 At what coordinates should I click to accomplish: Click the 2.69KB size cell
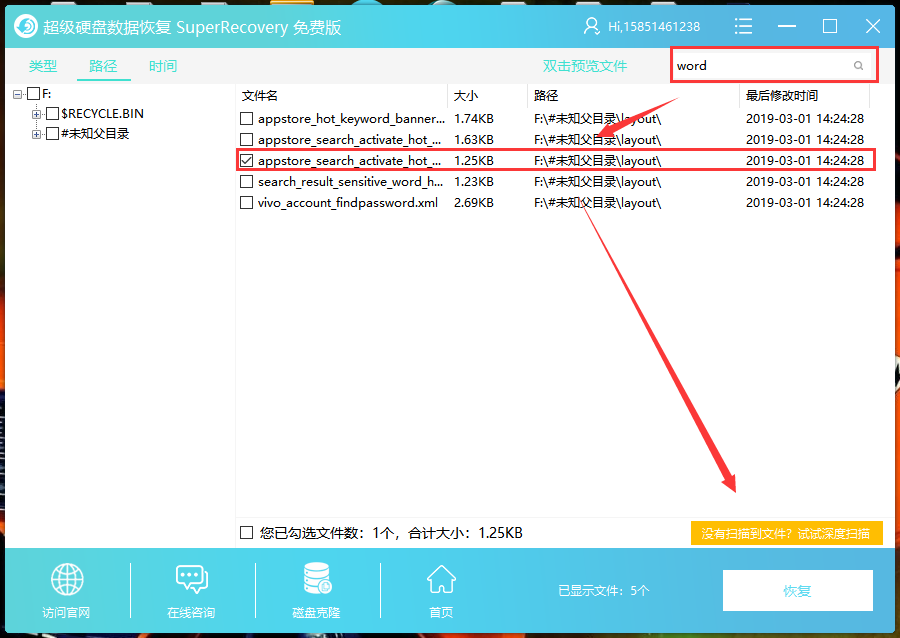[x=474, y=203]
